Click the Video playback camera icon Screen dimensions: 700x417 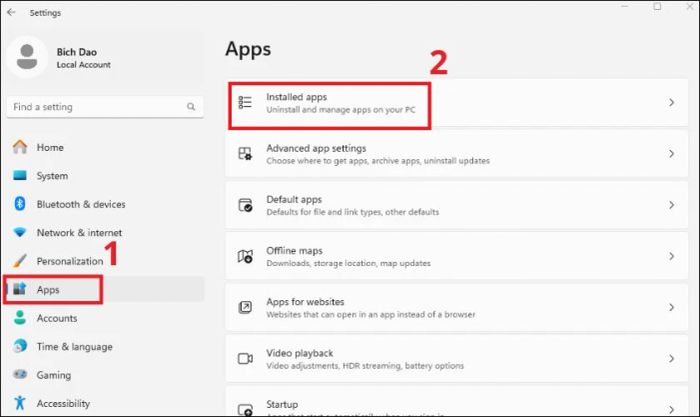click(x=245, y=359)
